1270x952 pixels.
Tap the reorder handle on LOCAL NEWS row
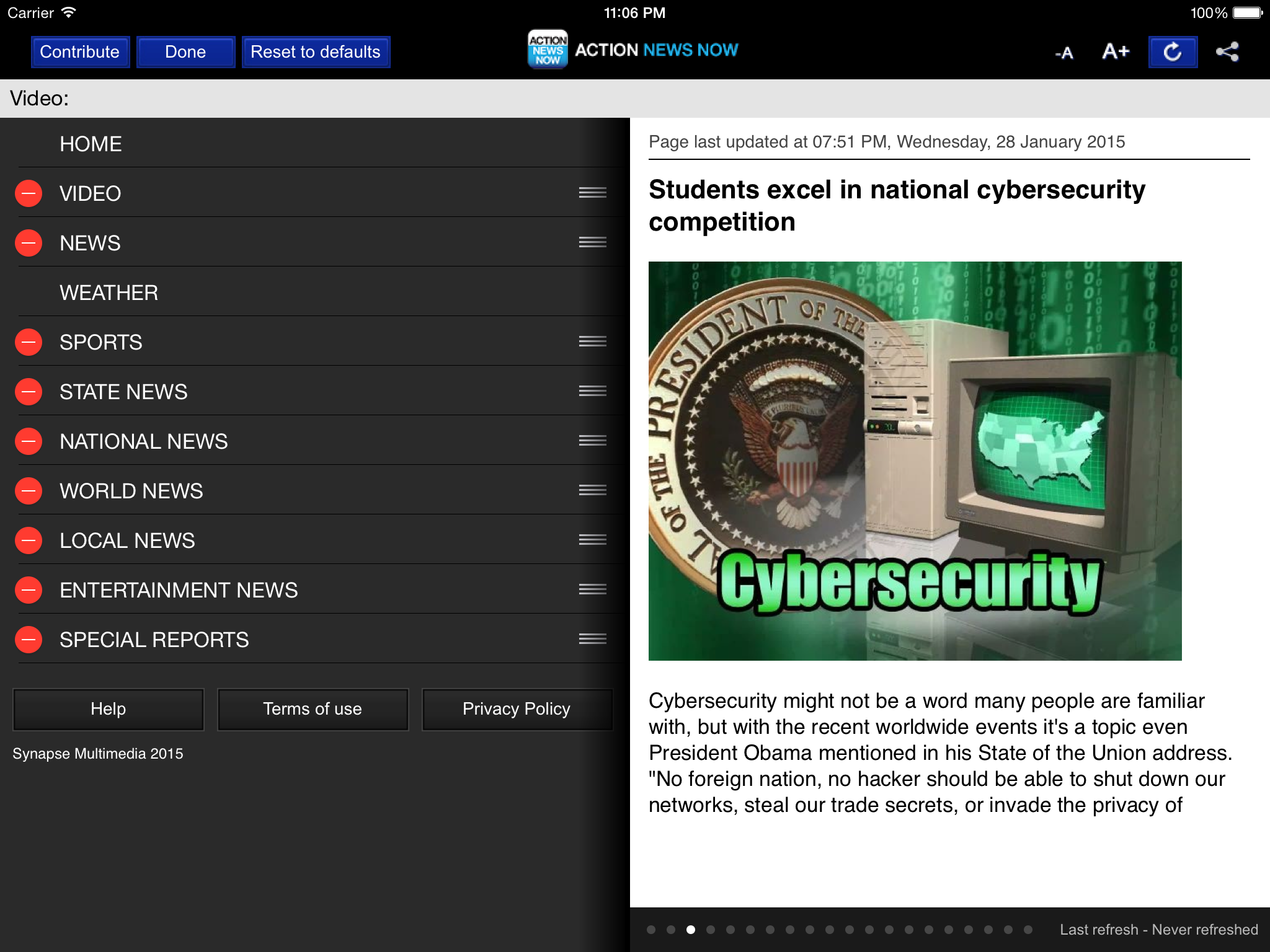592,540
